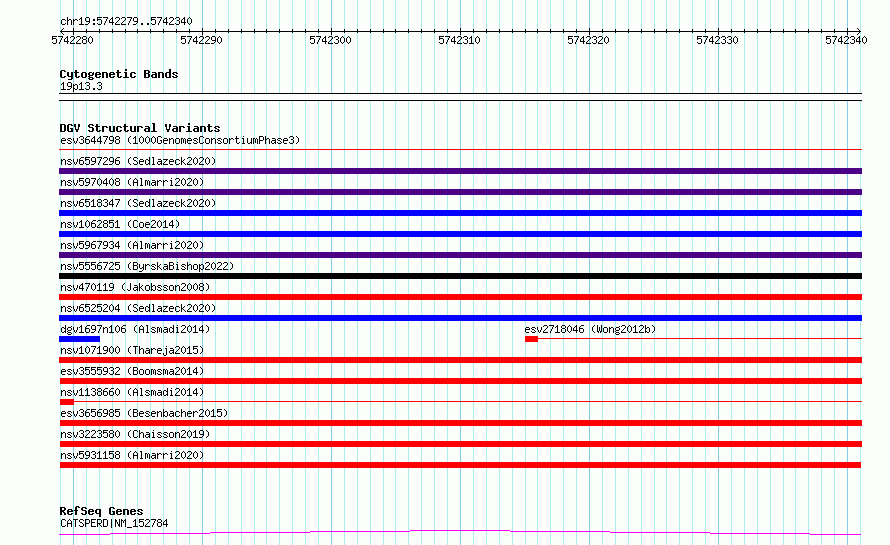Click the esv3555932 (Boomsma2014) label
This screenshot has height=545, width=890.
[132, 371]
